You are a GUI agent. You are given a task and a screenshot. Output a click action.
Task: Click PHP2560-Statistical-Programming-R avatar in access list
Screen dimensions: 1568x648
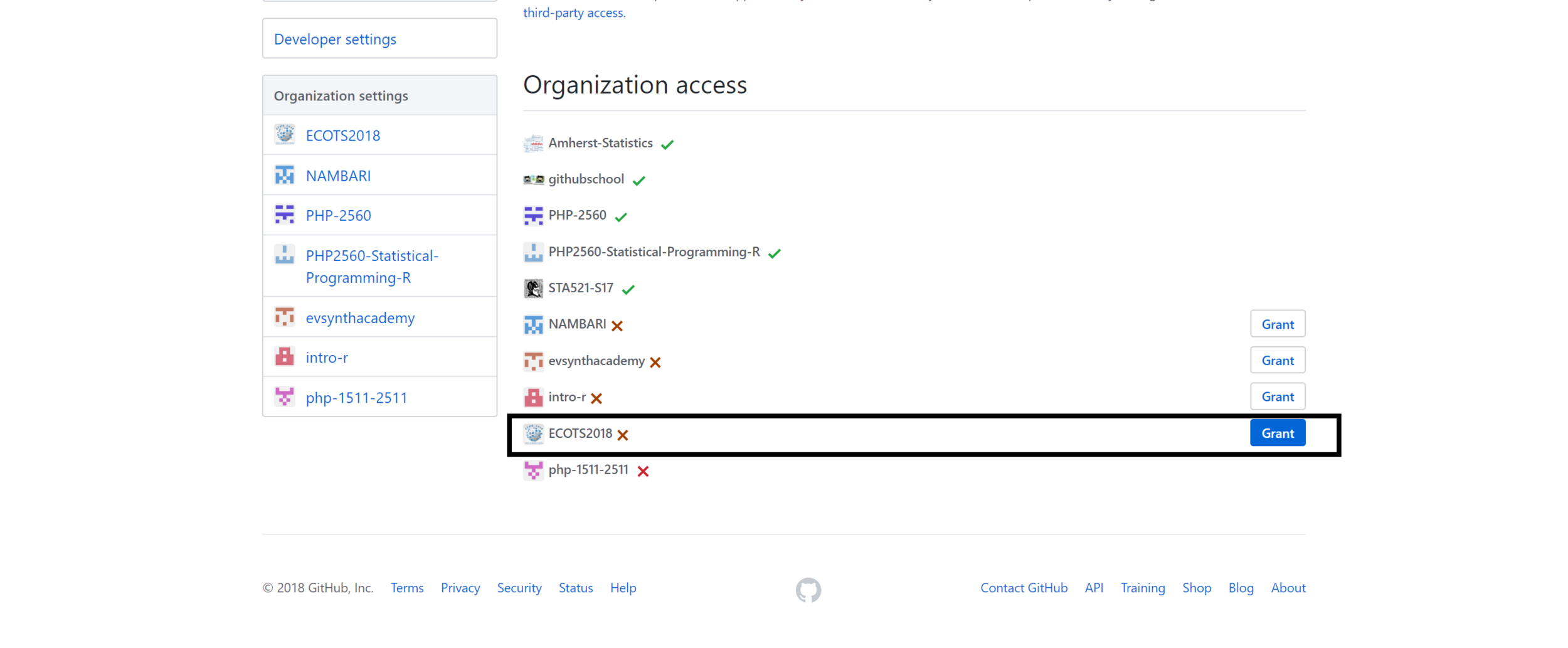pos(533,252)
